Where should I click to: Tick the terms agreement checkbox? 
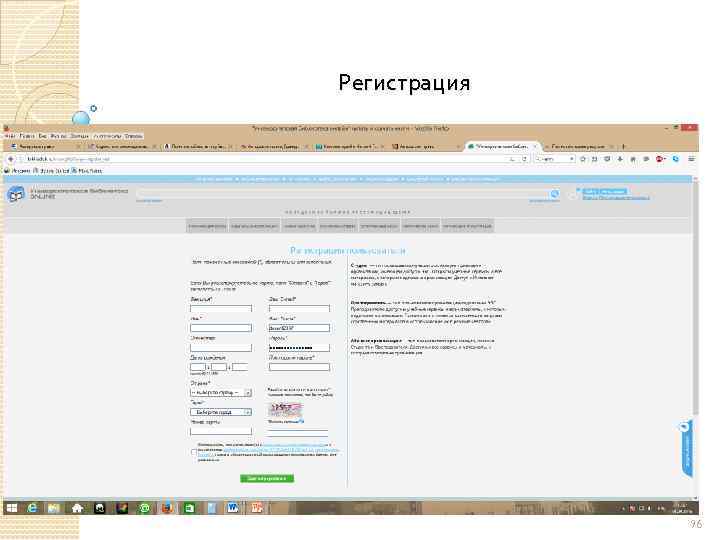(194, 452)
